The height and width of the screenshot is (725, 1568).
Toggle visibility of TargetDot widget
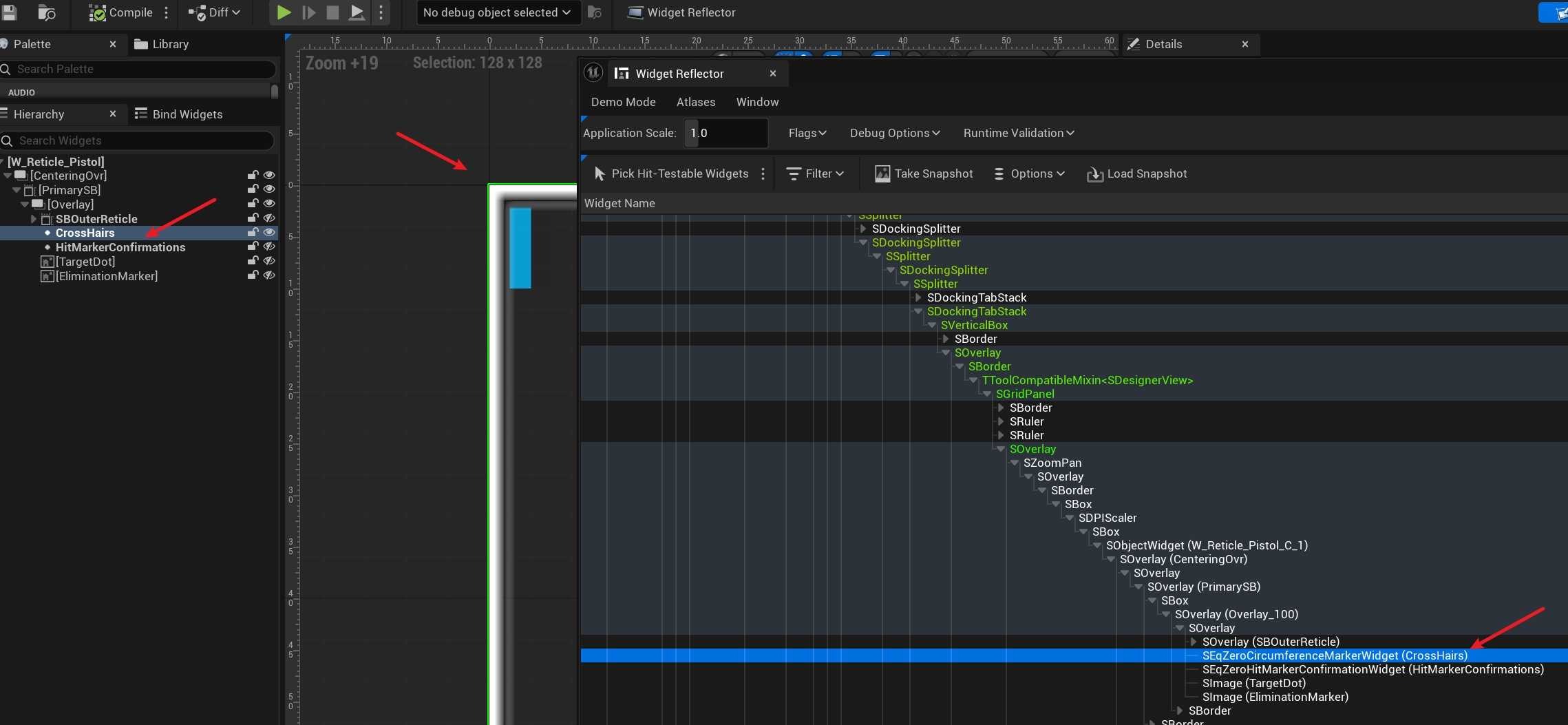269,261
